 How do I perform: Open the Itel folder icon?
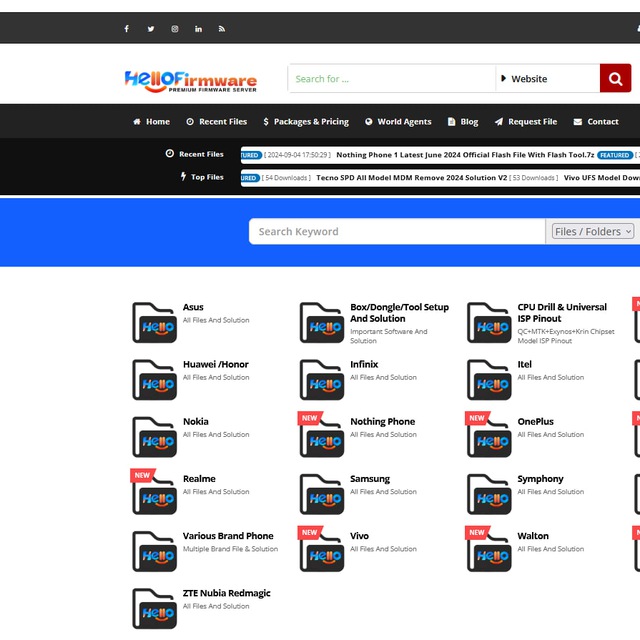point(489,380)
